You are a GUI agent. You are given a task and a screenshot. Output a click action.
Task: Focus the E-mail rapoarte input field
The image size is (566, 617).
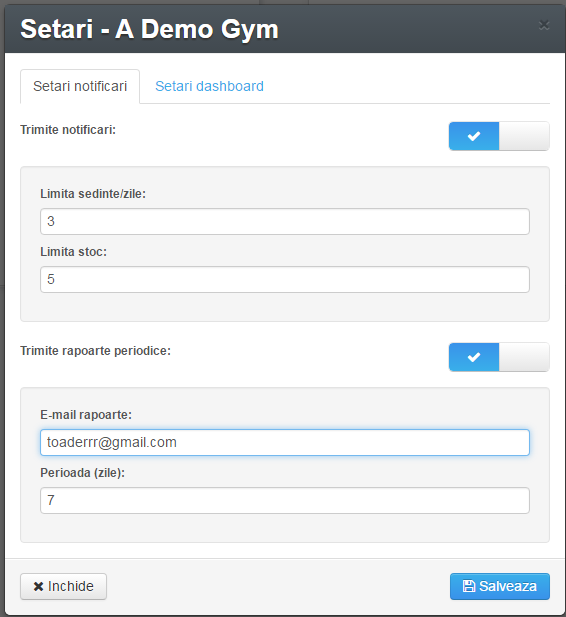point(285,443)
